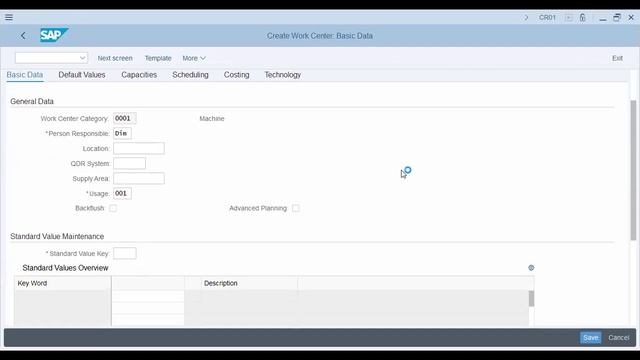Click the lock icon in title bar
640x360 pixels.
[582, 18]
